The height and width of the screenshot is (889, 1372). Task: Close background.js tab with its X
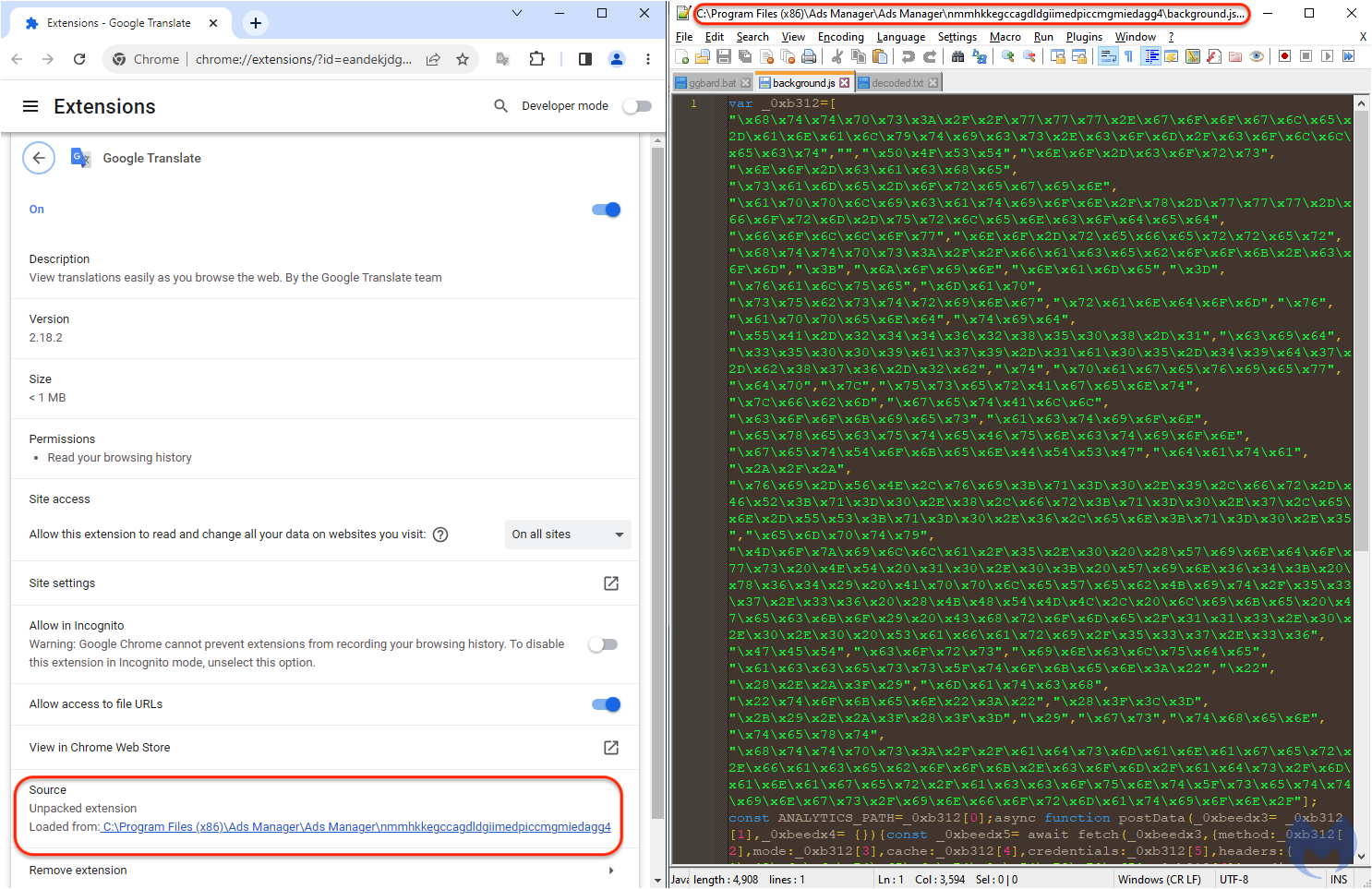point(844,83)
